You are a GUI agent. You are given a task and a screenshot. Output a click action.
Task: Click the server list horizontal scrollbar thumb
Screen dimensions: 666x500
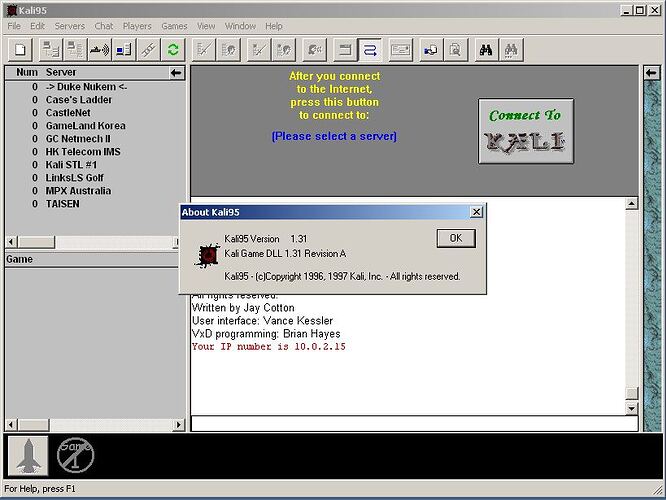tap(36, 242)
